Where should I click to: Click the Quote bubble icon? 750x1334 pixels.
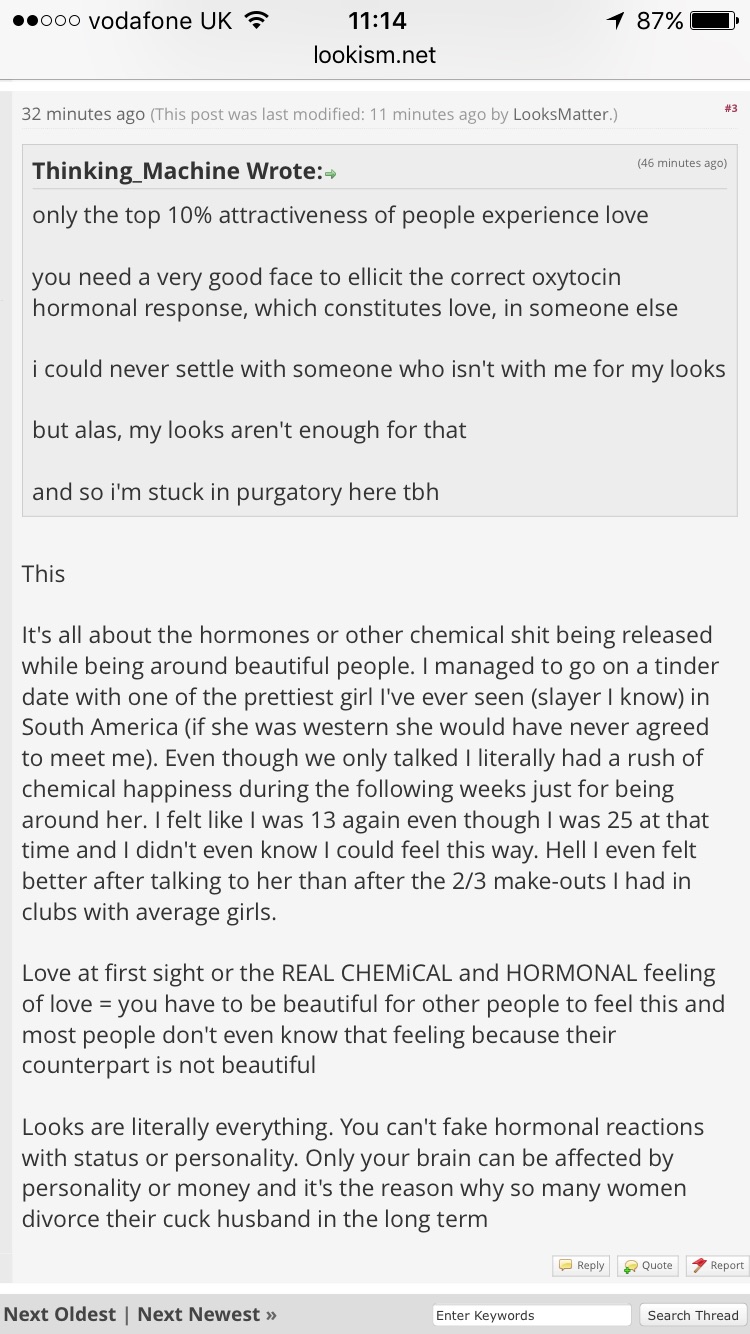pyautogui.click(x=630, y=1265)
